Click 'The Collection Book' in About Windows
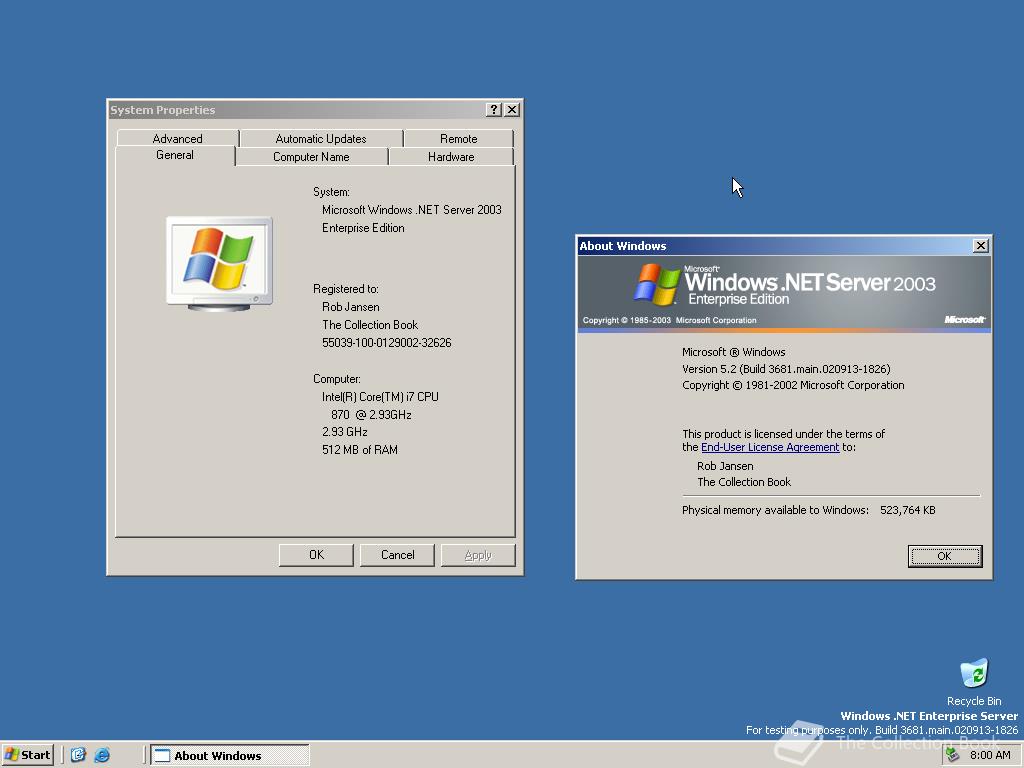1024x768 pixels. click(744, 482)
